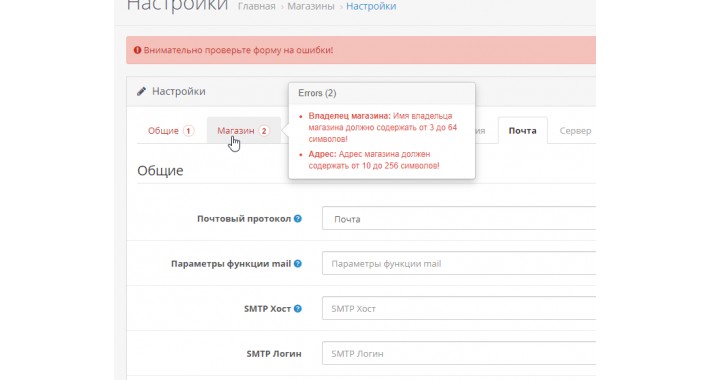The image size is (710, 380).
Task: Click the Общие section heading
Action: pos(160,171)
